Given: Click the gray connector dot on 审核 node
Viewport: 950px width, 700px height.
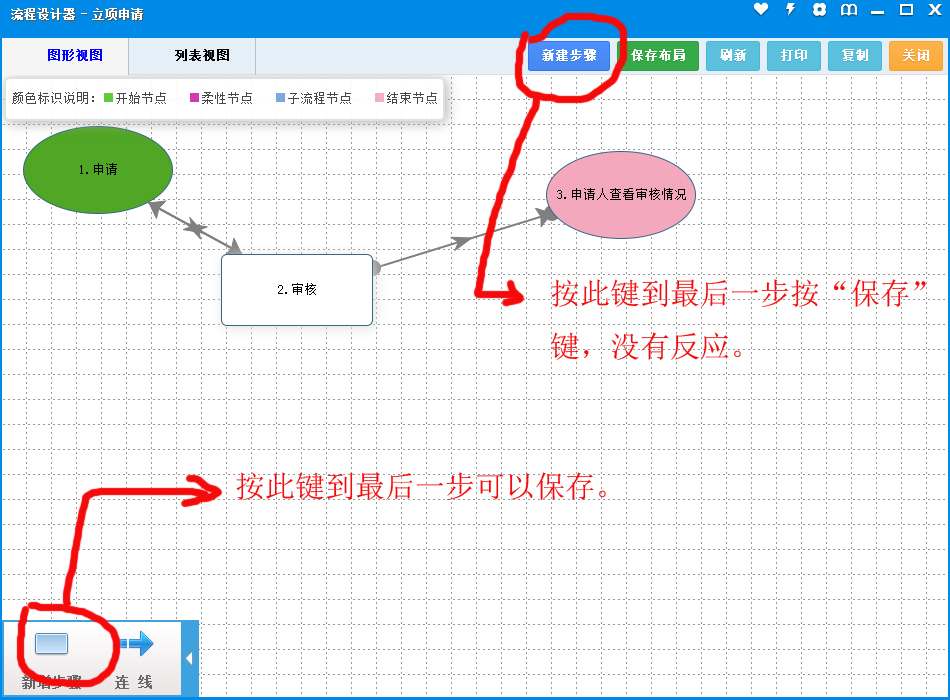Looking at the screenshot, I should pos(376,267).
